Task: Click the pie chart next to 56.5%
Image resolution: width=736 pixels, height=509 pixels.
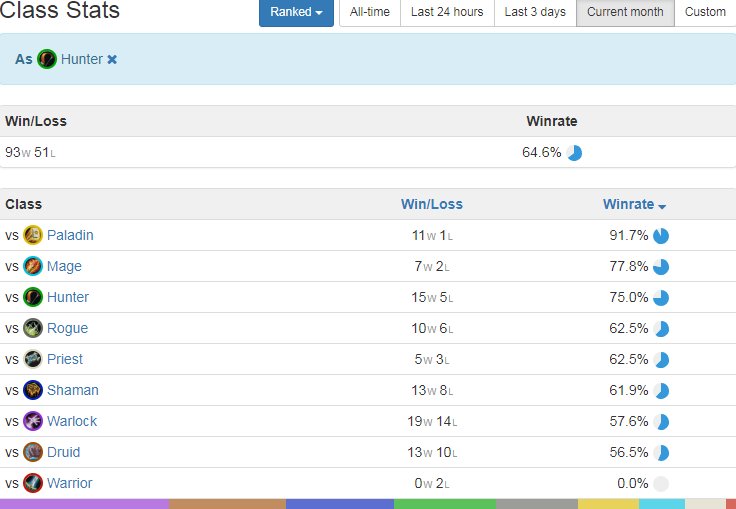Action: pyautogui.click(x=661, y=453)
